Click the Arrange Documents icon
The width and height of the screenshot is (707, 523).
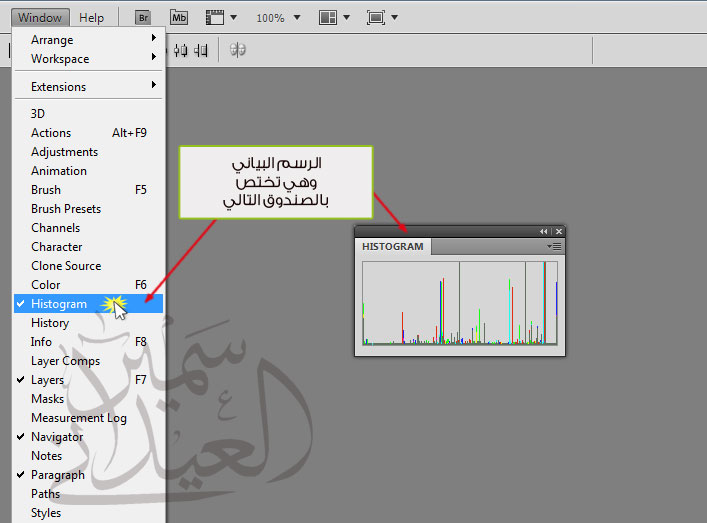pyautogui.click(x=328, y=18)
